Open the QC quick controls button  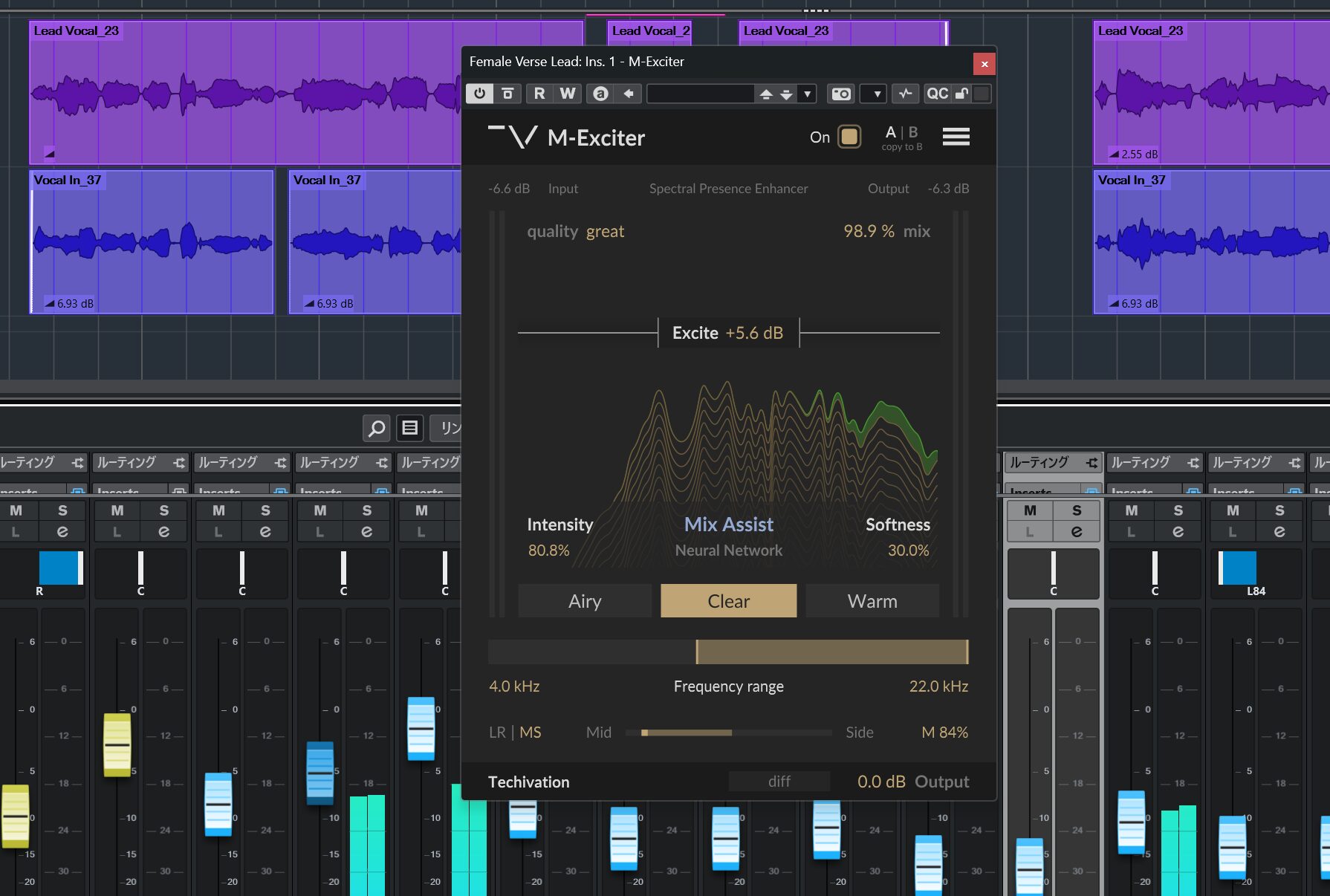click(937, 94)
